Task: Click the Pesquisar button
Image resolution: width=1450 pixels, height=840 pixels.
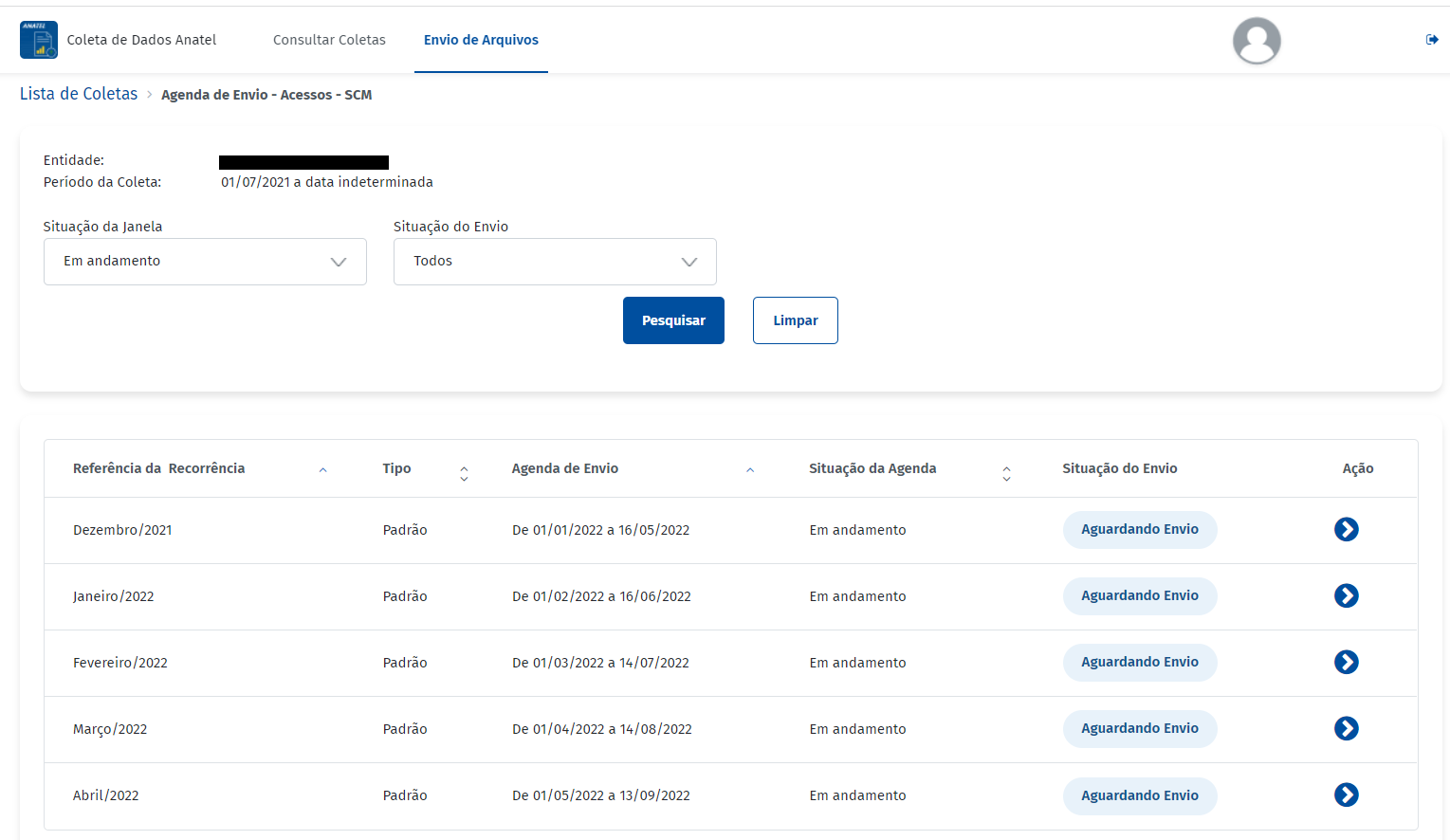Action: pyautogui.click(x=673, y=320)
